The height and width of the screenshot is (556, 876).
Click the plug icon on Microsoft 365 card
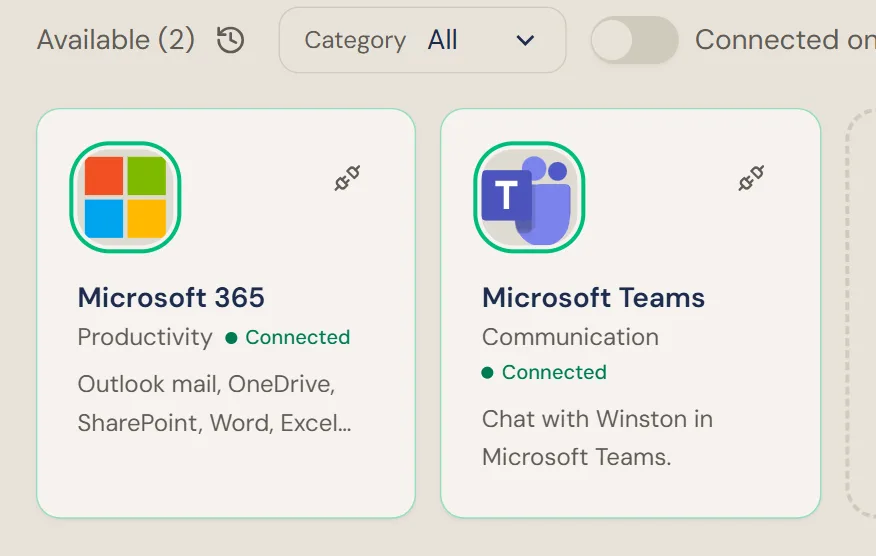tap(347, 178)
